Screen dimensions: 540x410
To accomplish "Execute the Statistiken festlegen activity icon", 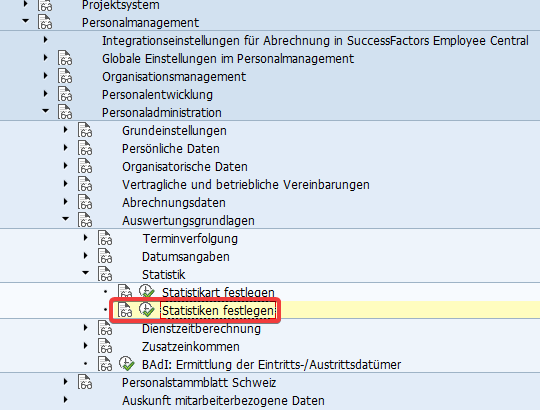I will point(146,309).
